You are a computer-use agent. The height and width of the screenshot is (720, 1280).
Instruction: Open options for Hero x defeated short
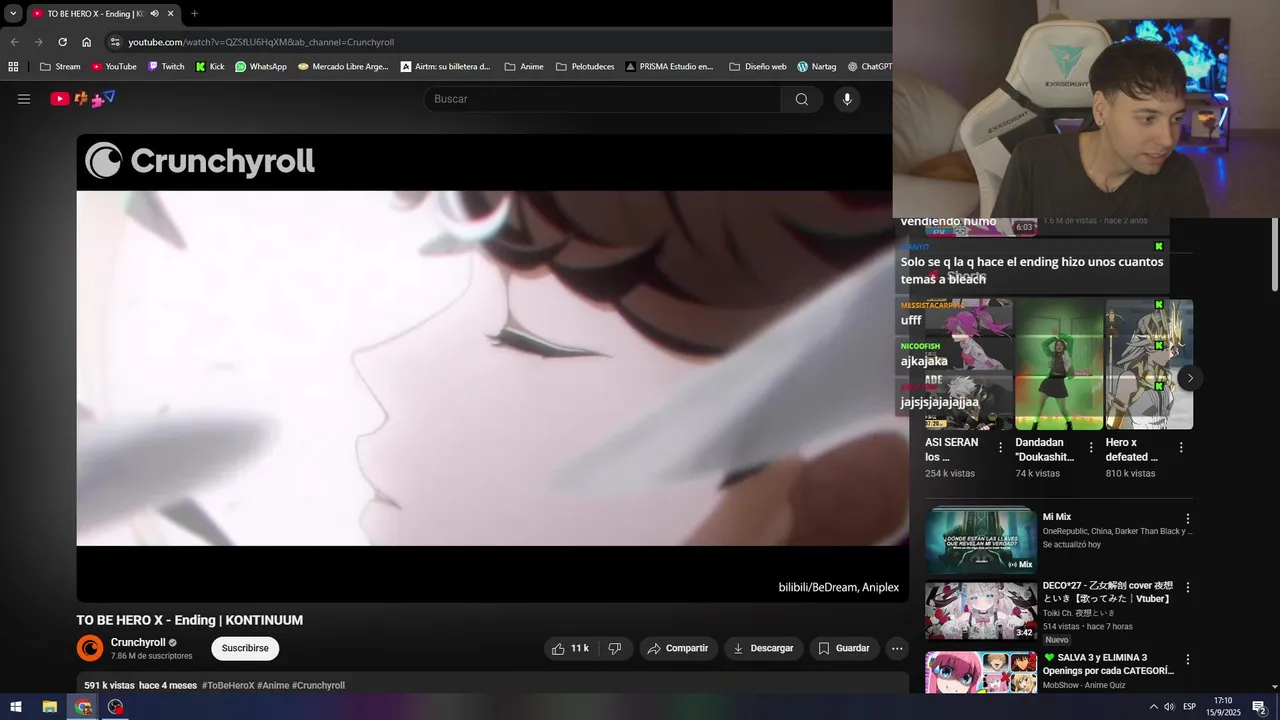1181,447
